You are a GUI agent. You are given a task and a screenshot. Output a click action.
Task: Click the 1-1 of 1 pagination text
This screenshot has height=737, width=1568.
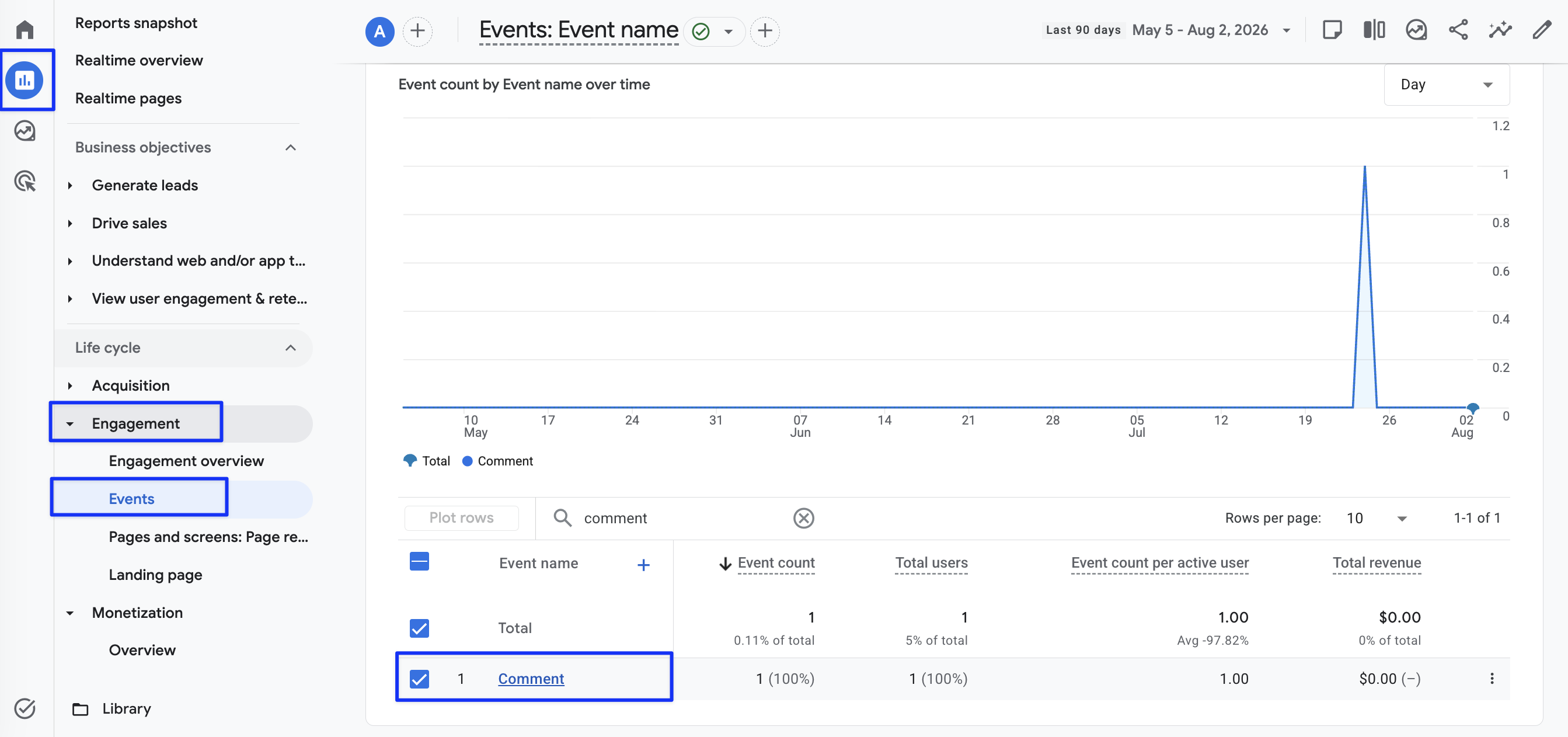[1477, 519]
